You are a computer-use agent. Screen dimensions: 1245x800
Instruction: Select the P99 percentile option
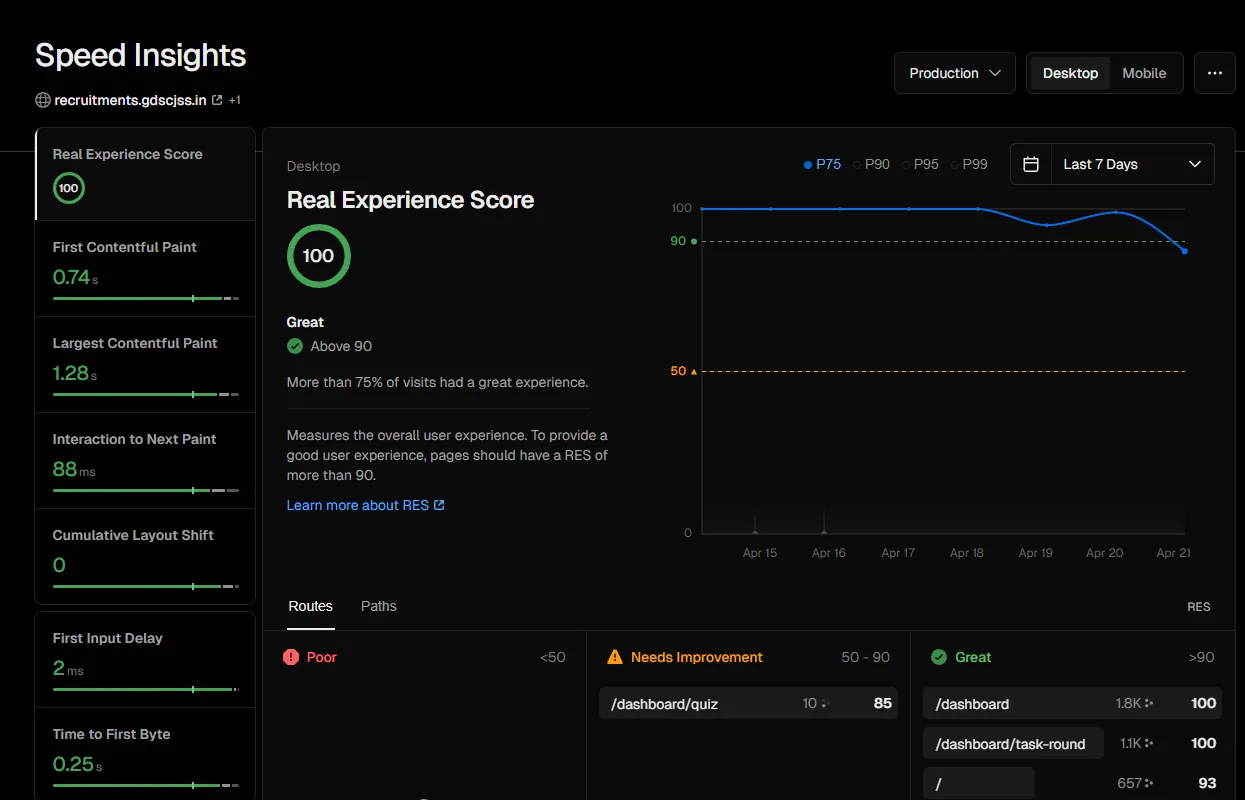[969, 164]
